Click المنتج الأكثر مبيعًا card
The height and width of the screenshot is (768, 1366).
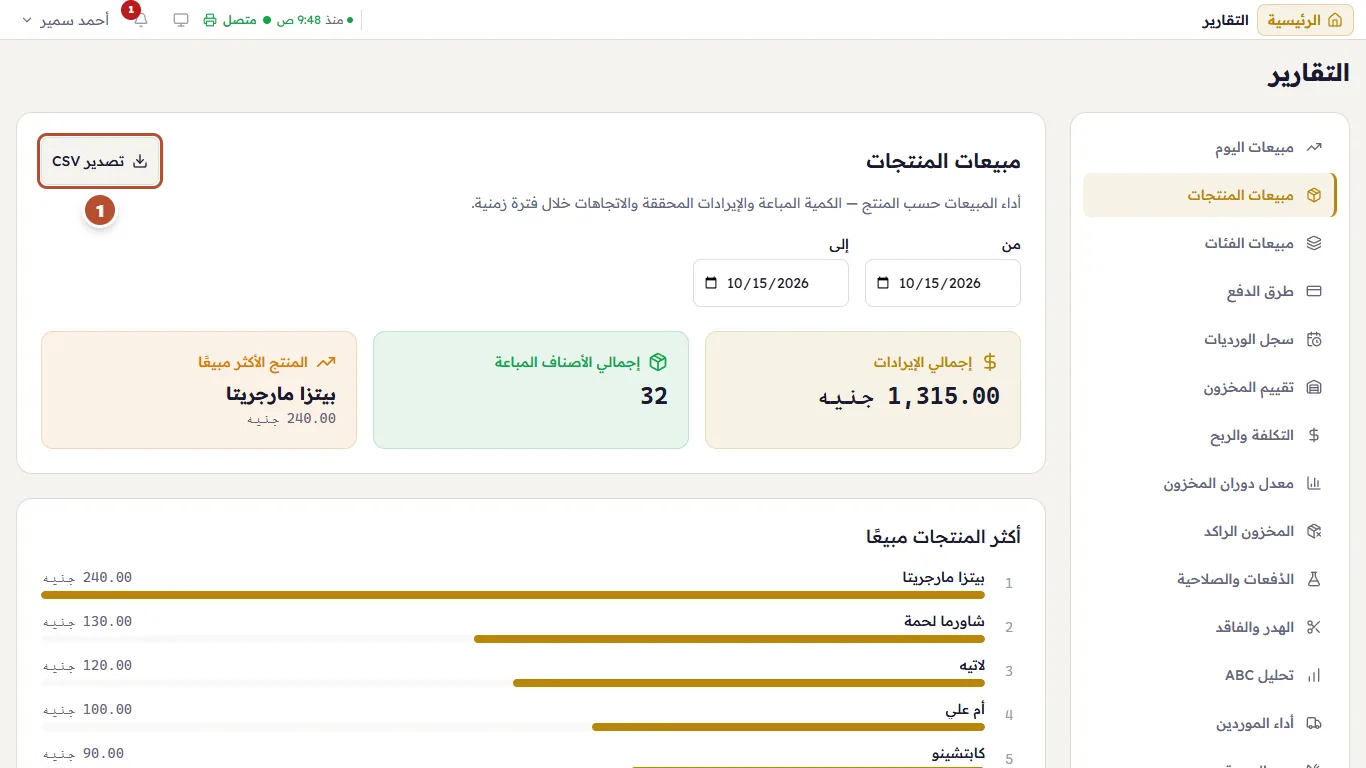click(x=199, y=390)
